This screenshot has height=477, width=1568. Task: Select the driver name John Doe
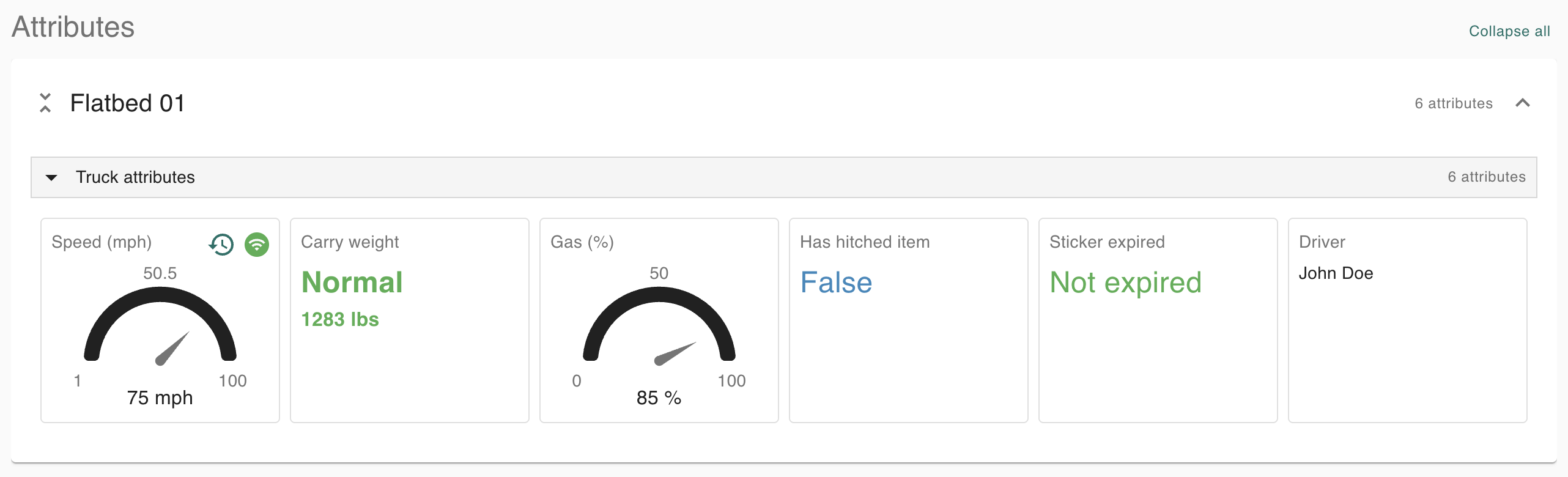[x=1336, y=273]
